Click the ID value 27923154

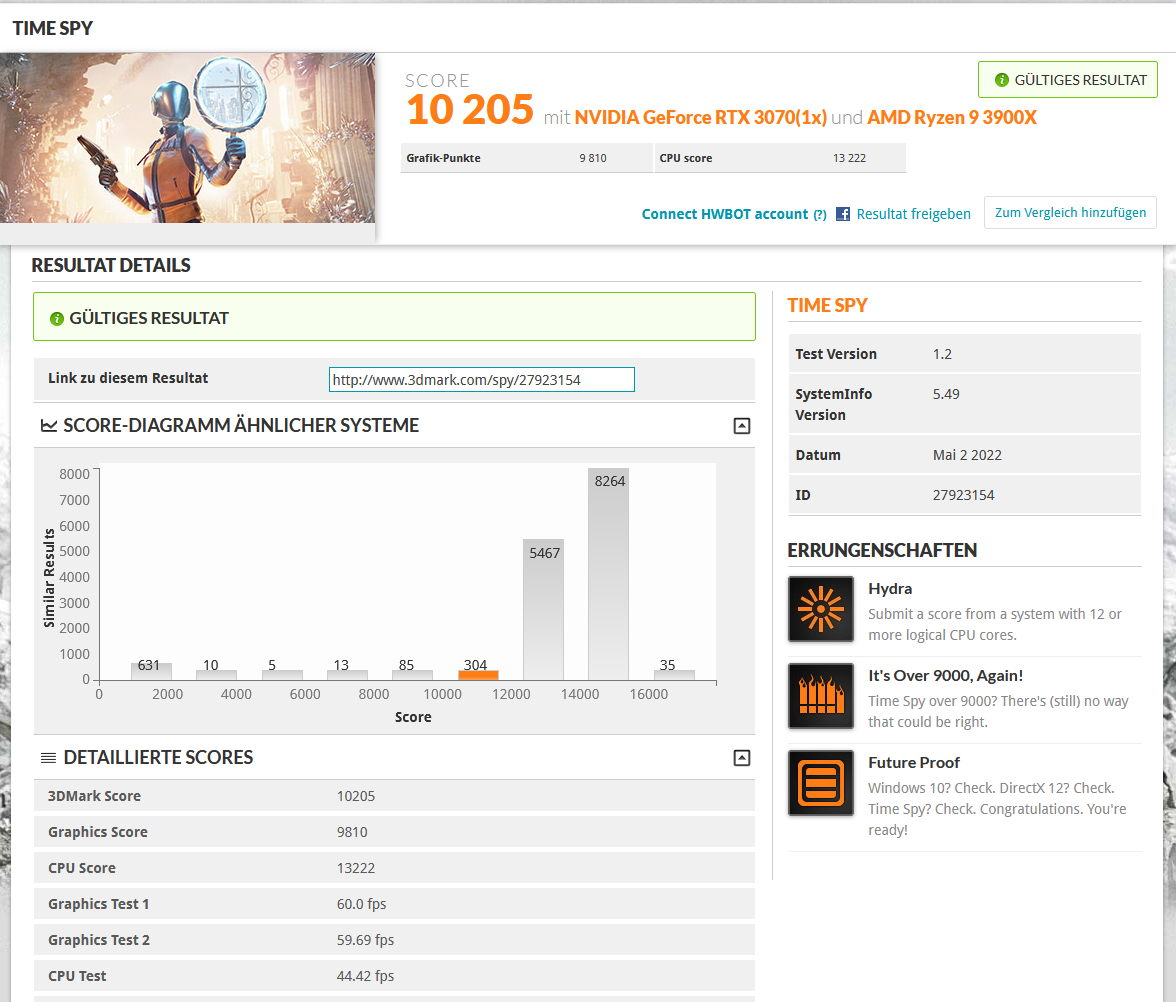click(963, 495)
